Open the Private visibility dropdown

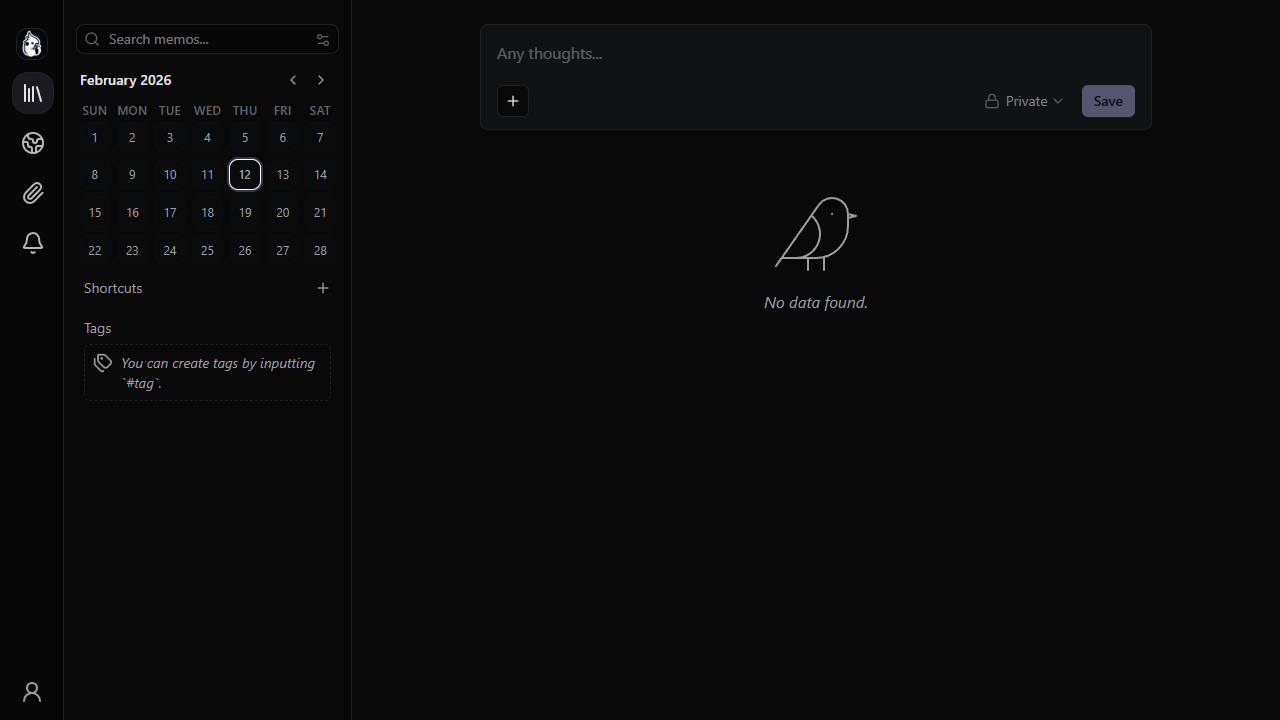point(1024,100)
